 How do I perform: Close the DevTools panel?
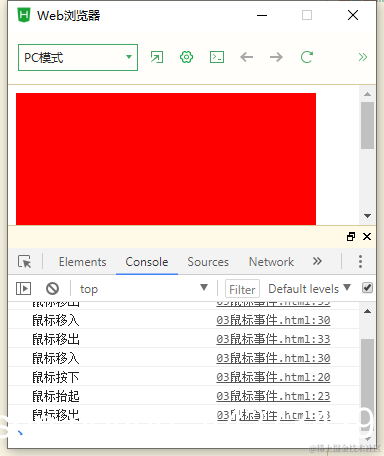[x=367, y=236]
